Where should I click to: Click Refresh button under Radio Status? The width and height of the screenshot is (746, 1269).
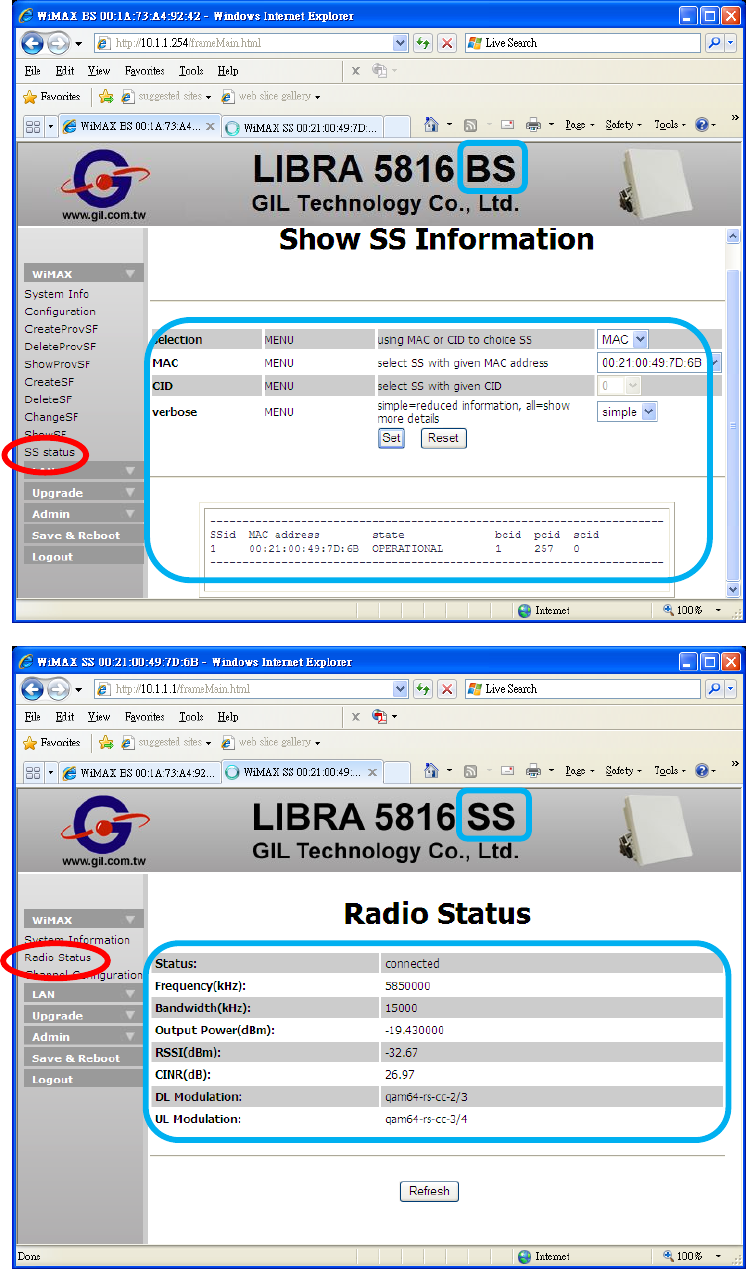(x=429, y=1191)
